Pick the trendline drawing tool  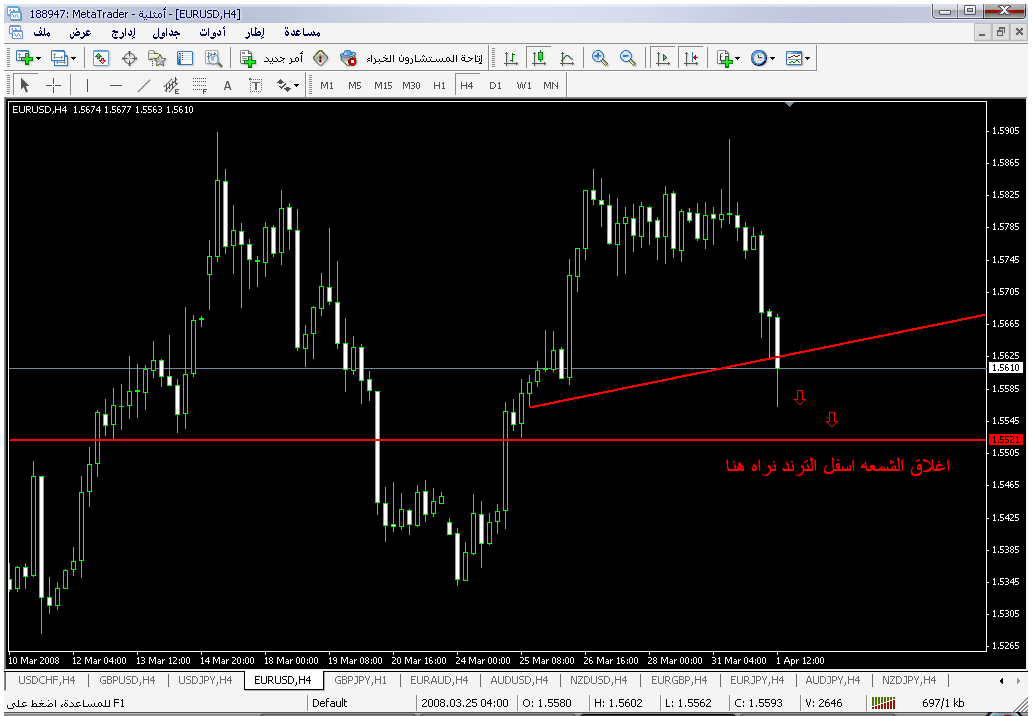[x=143, y=85]
